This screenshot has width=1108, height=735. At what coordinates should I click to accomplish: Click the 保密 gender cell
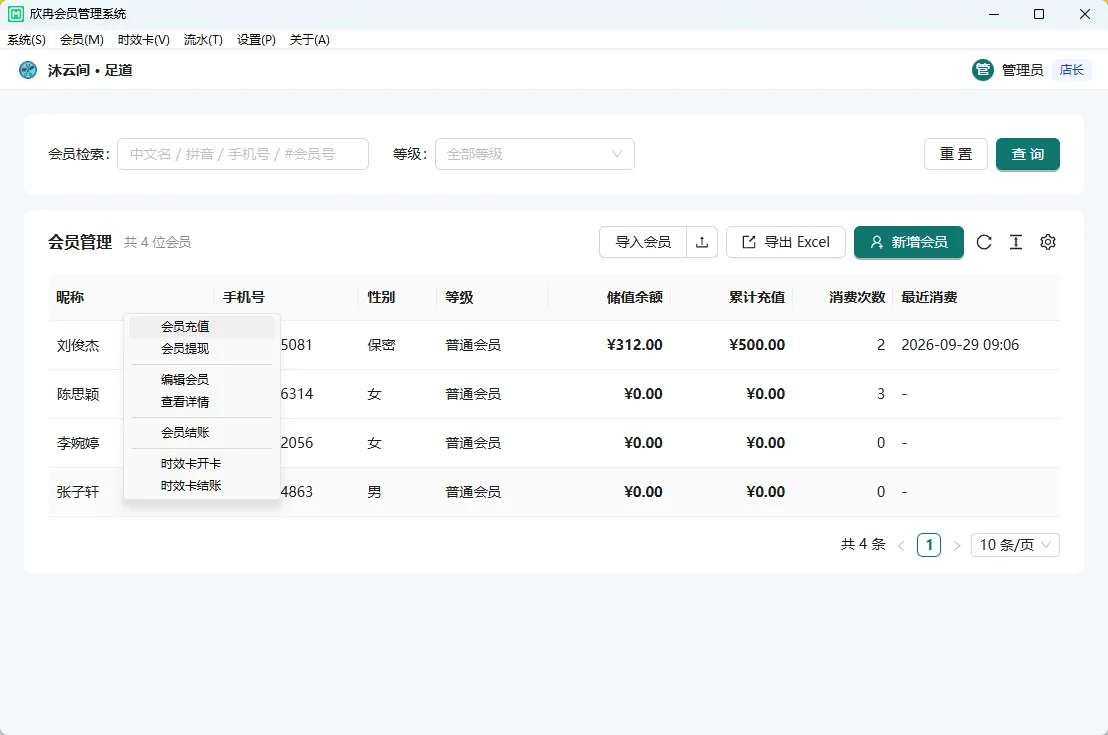382,345
